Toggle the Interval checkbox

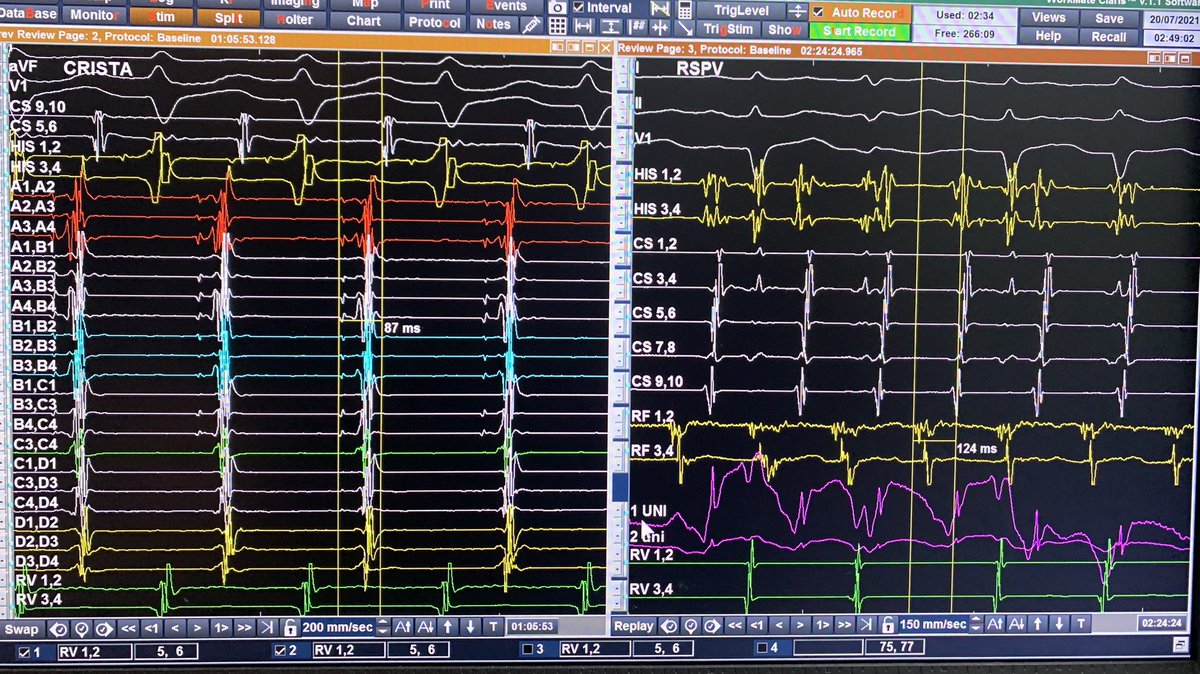pyautogui.click(x=579, y=8)
